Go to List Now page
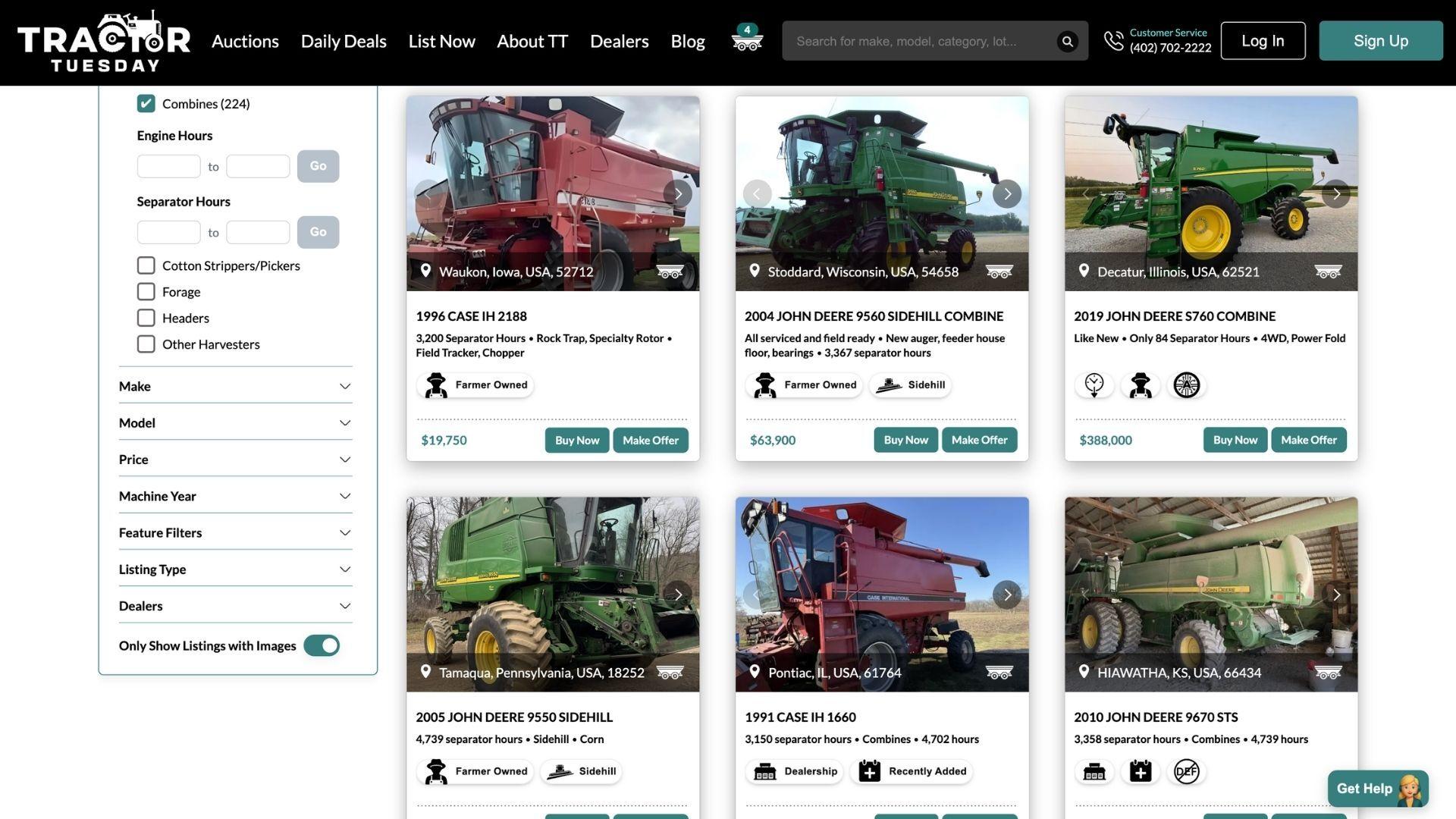 click(441, 41)
